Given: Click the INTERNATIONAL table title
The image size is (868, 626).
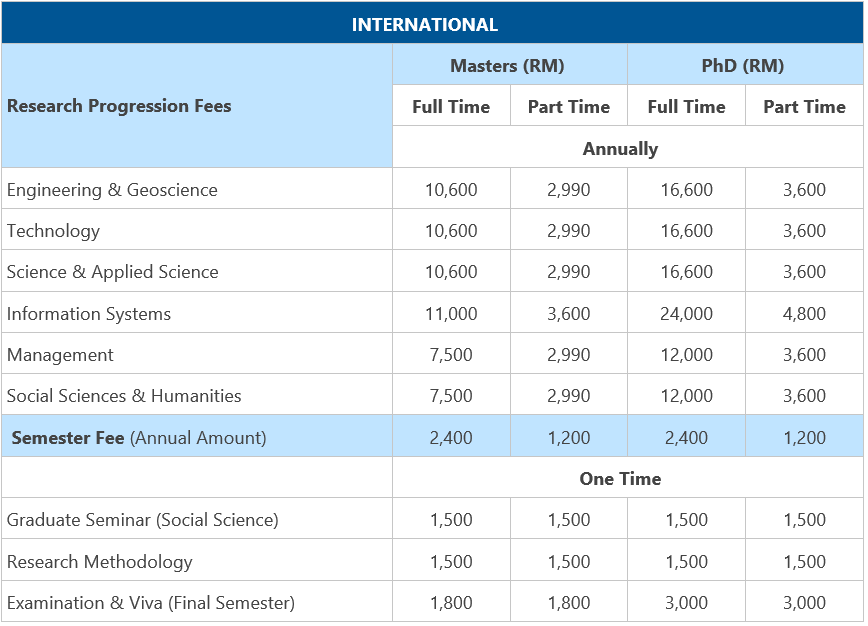Looking at the screenshot, I should [x=425, y=25].
